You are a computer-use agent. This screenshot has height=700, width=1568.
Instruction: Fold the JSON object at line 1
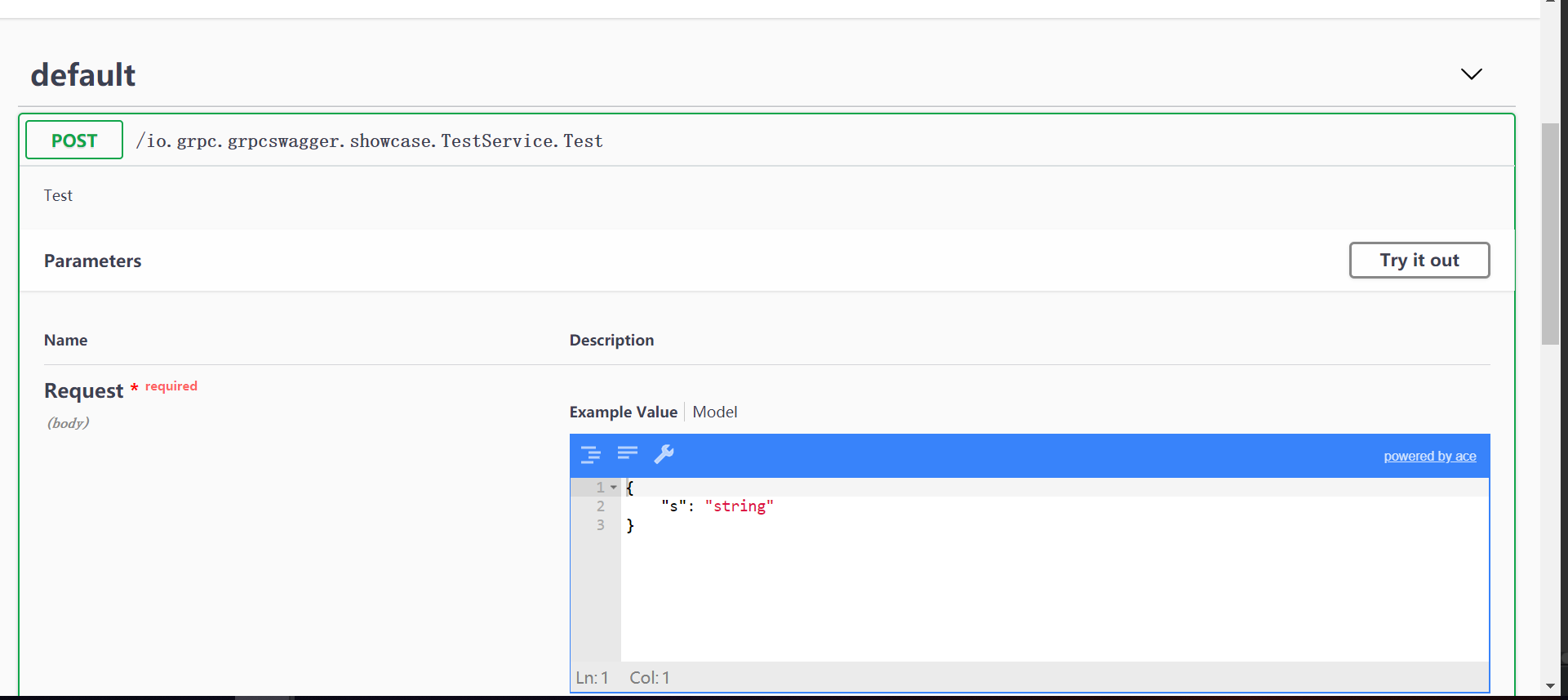coord(614,488)
